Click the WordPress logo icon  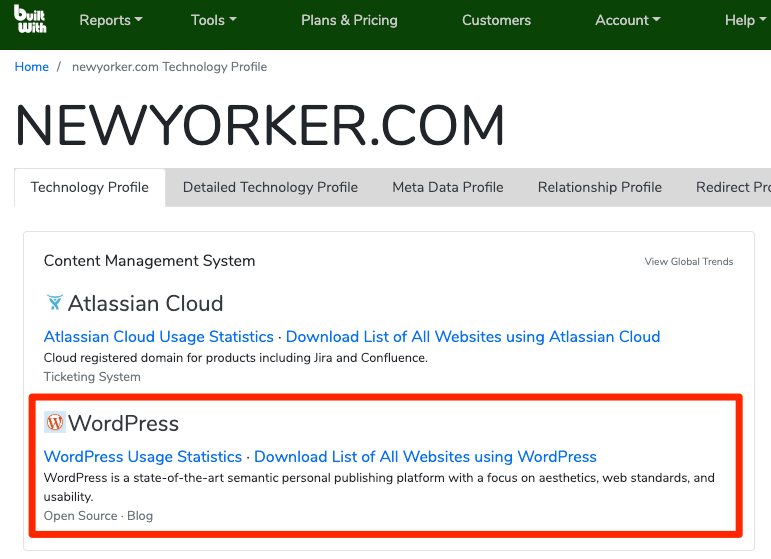(x=55, y=423)
